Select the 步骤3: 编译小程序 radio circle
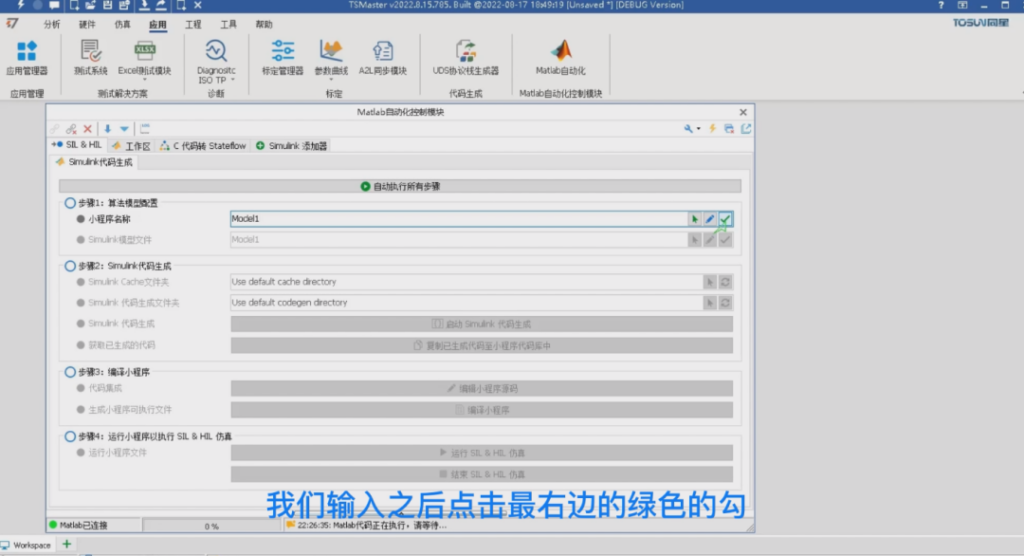 click(x=70, y=372)
